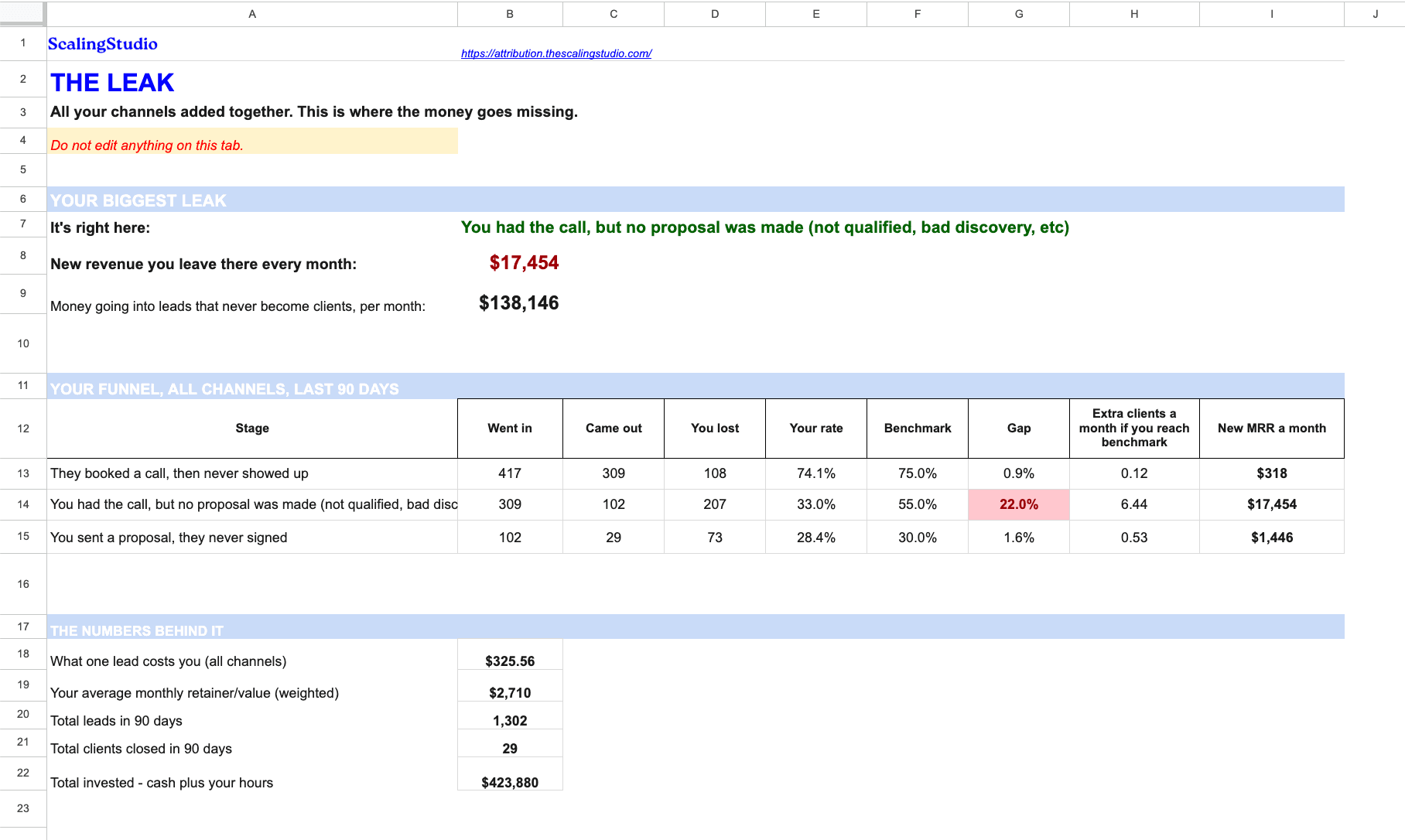The width and height of the screenshot is (1405, 840).
Task: Select the 6.44 extra clients cell
Action: point(1134,504)
